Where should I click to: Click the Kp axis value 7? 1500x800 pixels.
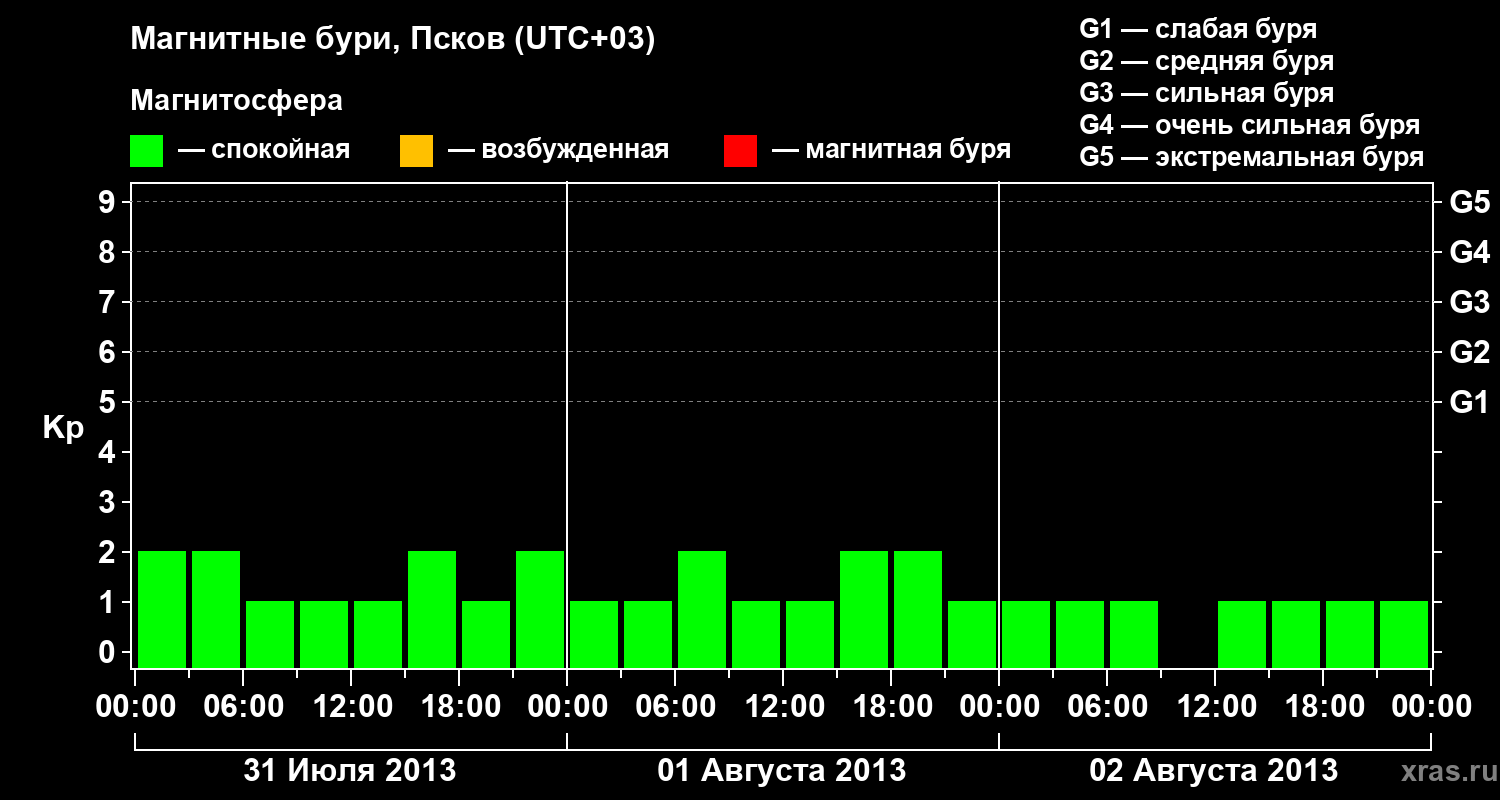pyautogui.click(x=109, y=302)
